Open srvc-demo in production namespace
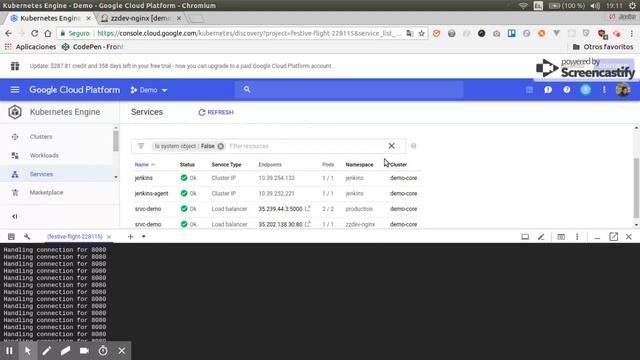640x360 pixels. click(148, 209)
